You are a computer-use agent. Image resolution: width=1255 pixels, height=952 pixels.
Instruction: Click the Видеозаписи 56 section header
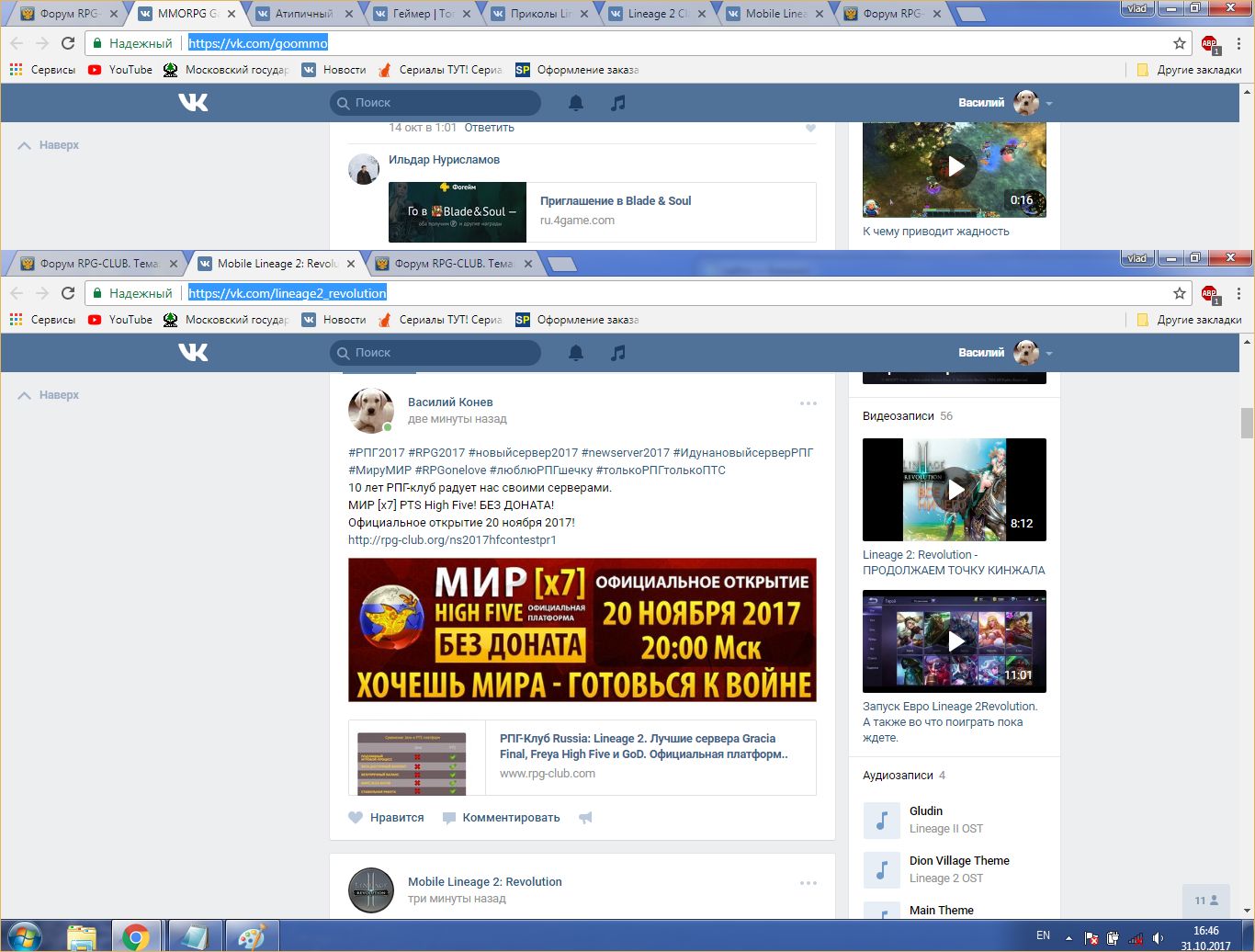[x=908, y=415]
